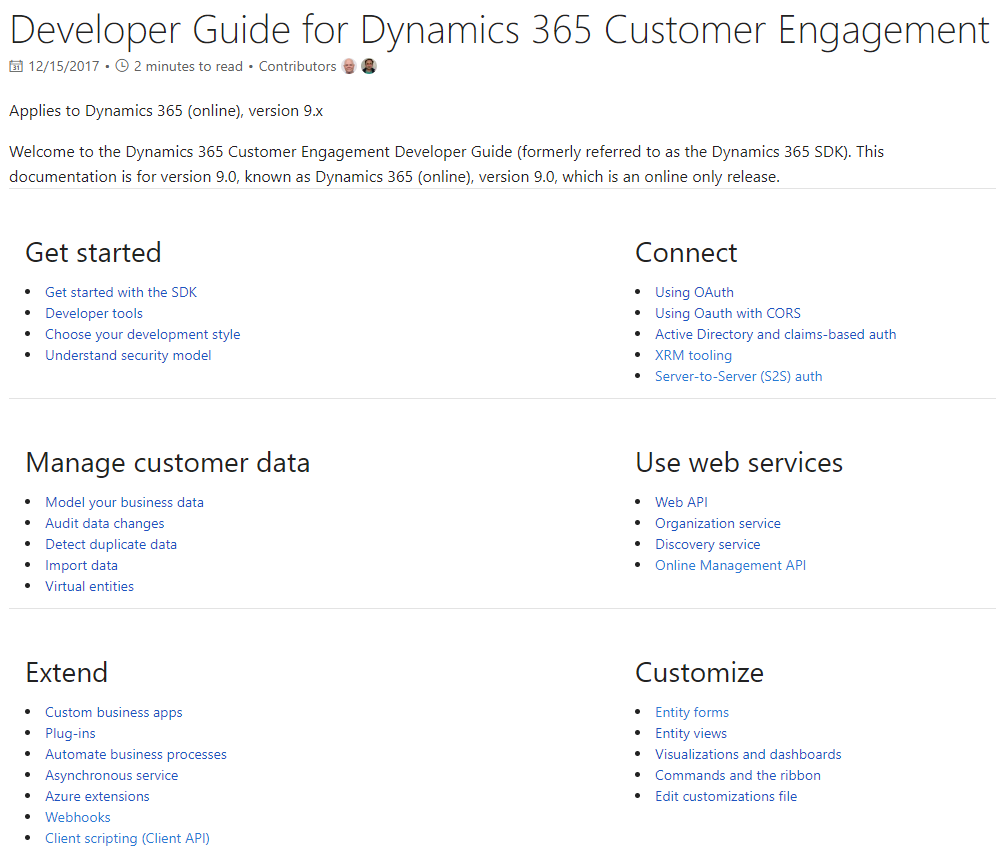Image resolution: width=996 pixels, height=860 pixels.
Task: Open Automate business processes link
Action: pos(136,754)
